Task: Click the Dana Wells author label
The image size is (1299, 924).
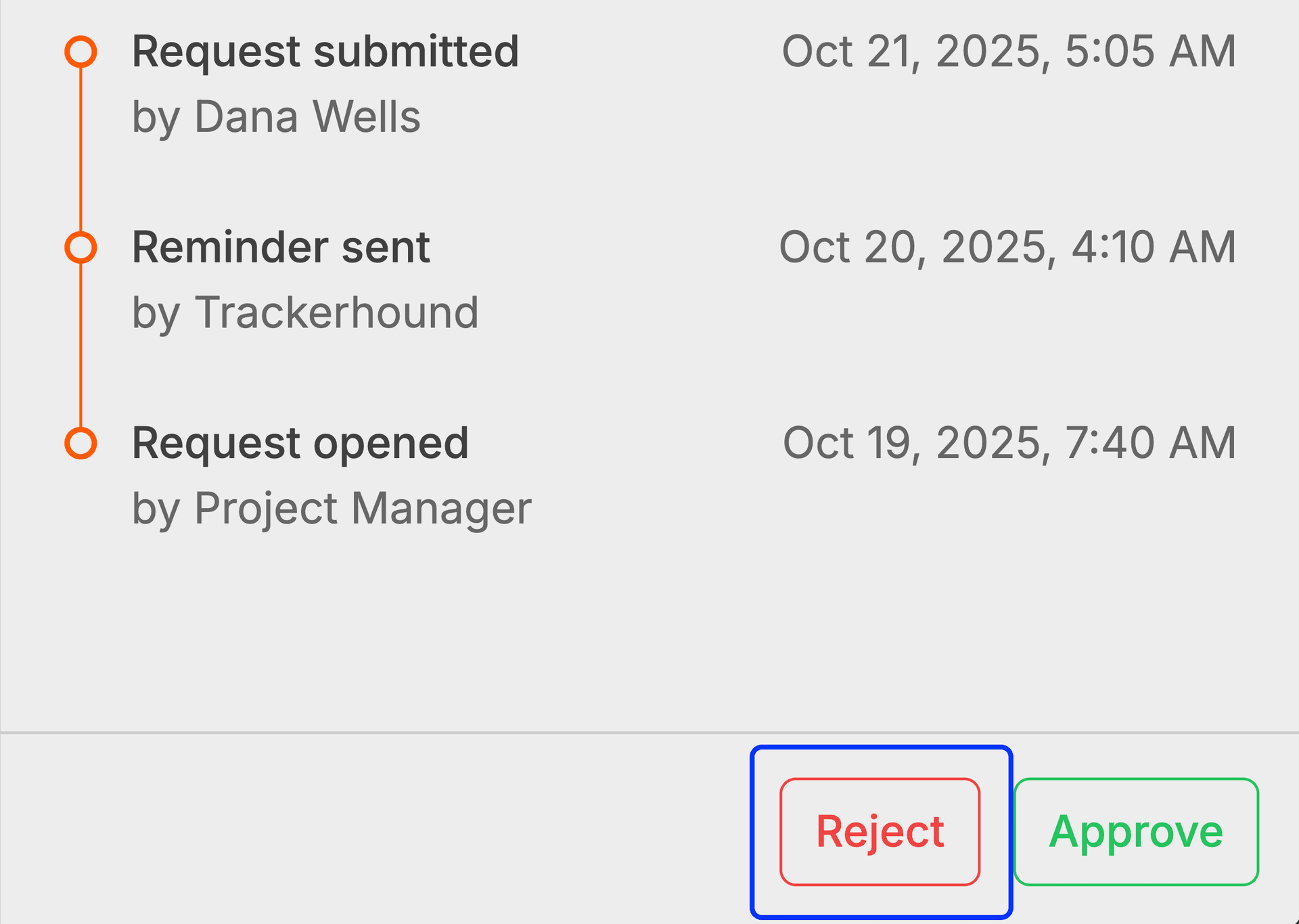Action: pos(276,116)
